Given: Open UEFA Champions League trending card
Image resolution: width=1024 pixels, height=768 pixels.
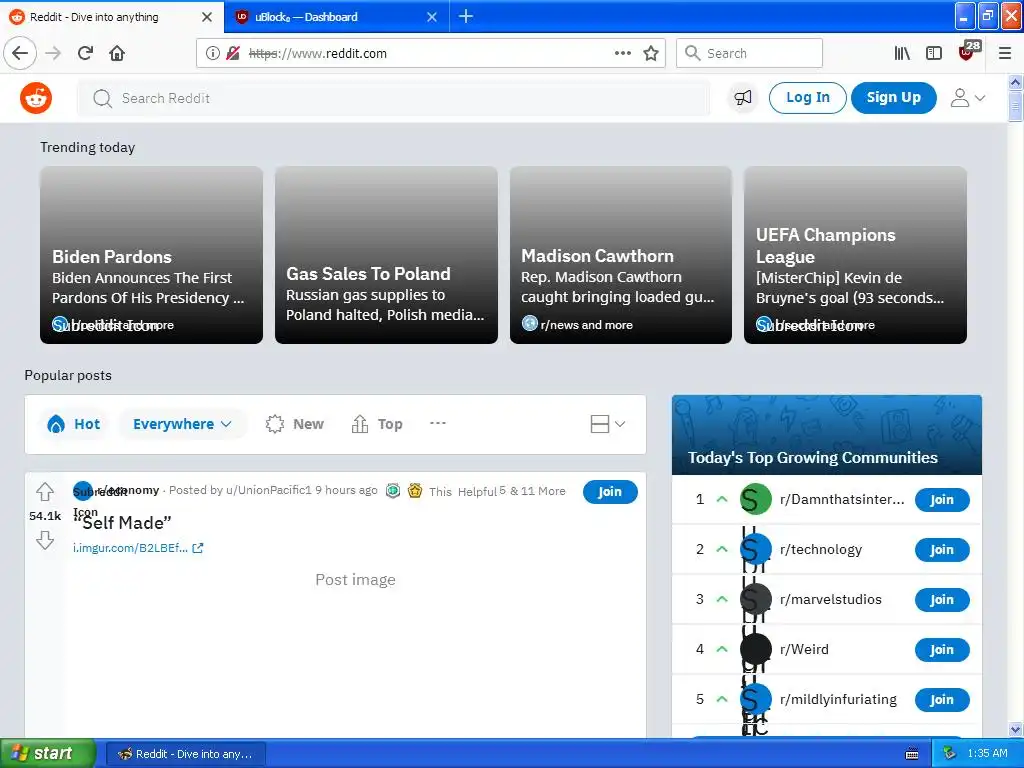Looking at the screenshot, I should click(x=855, y=255).
